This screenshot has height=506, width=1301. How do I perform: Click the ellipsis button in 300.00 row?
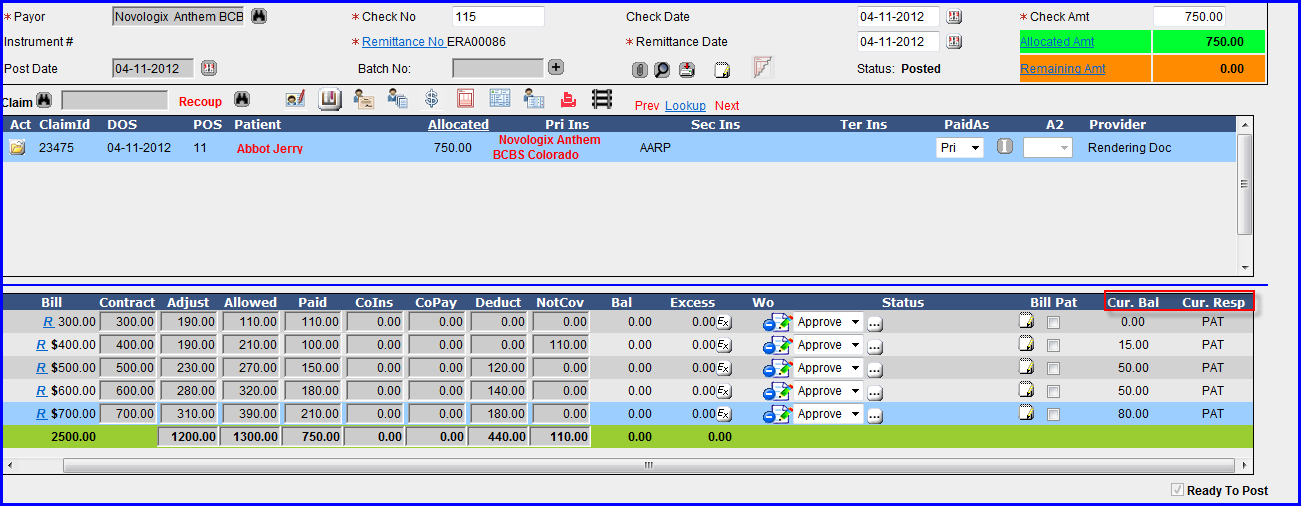875,323
